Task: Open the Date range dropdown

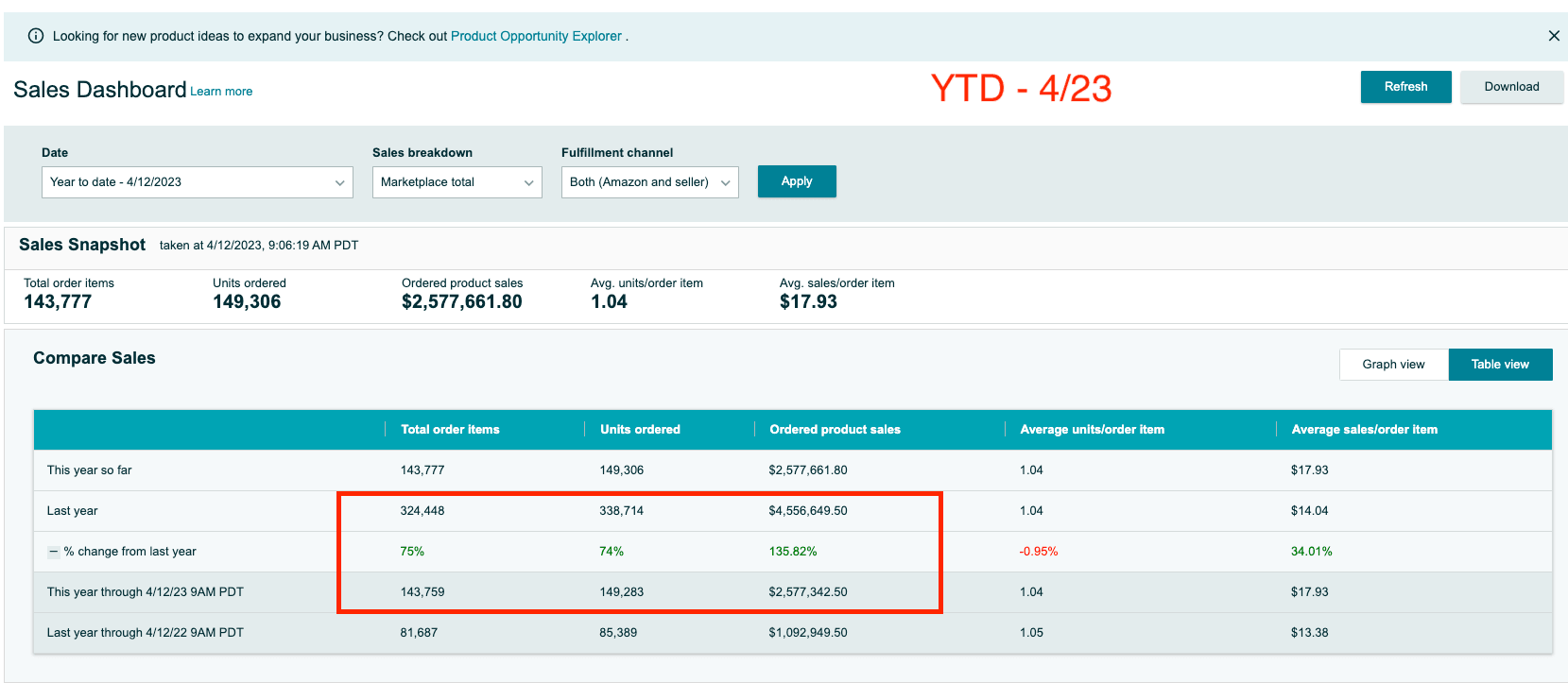Action: coord(197,182)
